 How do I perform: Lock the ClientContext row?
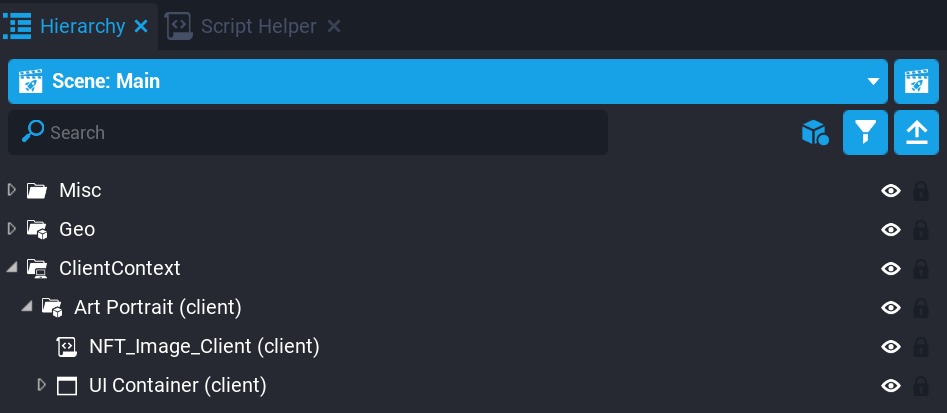(920, 268)
